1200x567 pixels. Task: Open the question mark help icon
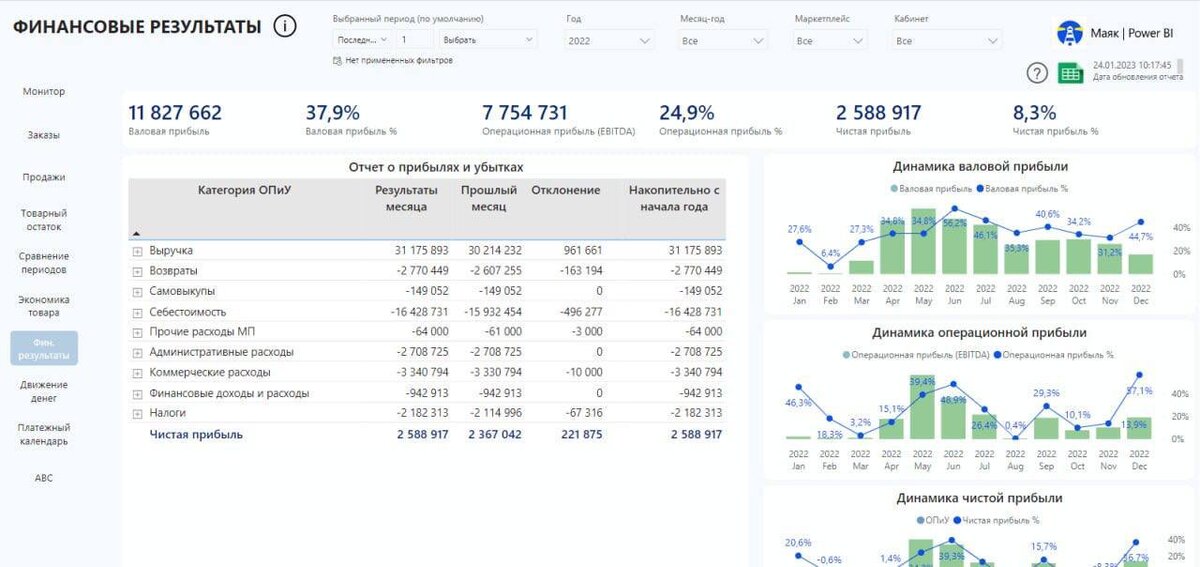(1038, 73)
